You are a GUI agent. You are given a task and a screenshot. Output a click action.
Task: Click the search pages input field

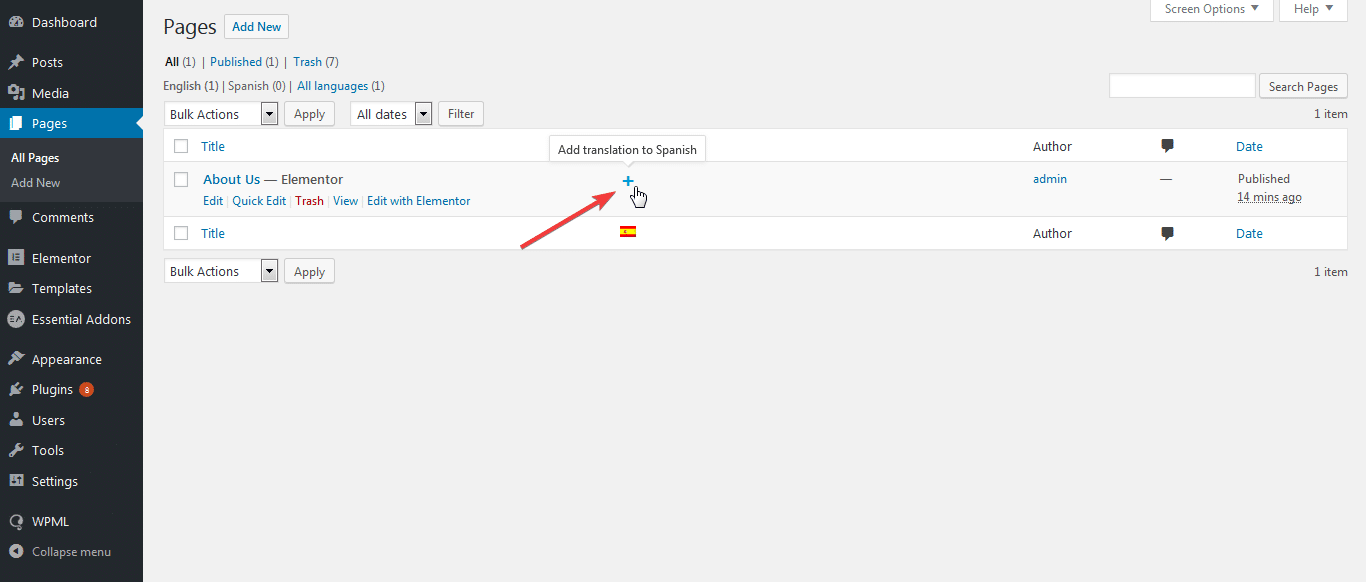[x=1181, y=85]
